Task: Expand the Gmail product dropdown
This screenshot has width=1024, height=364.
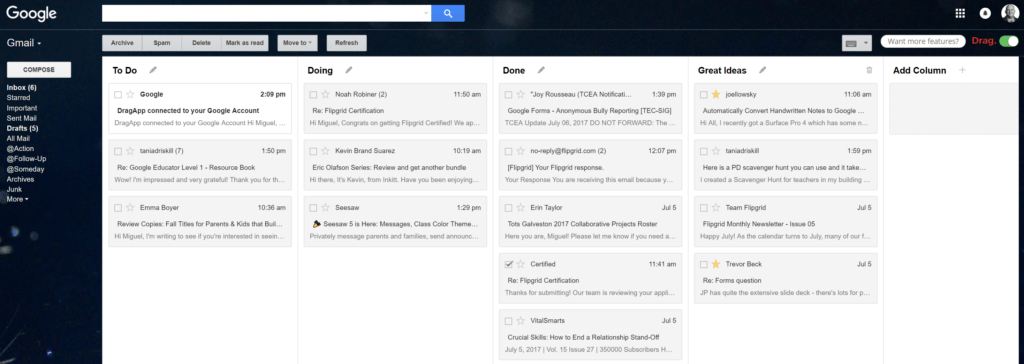Action: tap(24, 43)
